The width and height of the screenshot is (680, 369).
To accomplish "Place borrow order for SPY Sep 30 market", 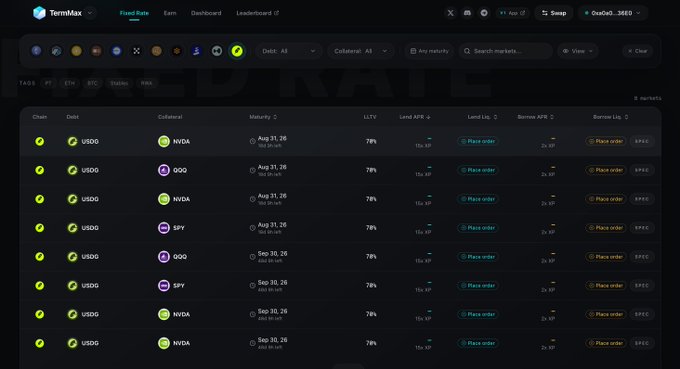I will (605, 285).
